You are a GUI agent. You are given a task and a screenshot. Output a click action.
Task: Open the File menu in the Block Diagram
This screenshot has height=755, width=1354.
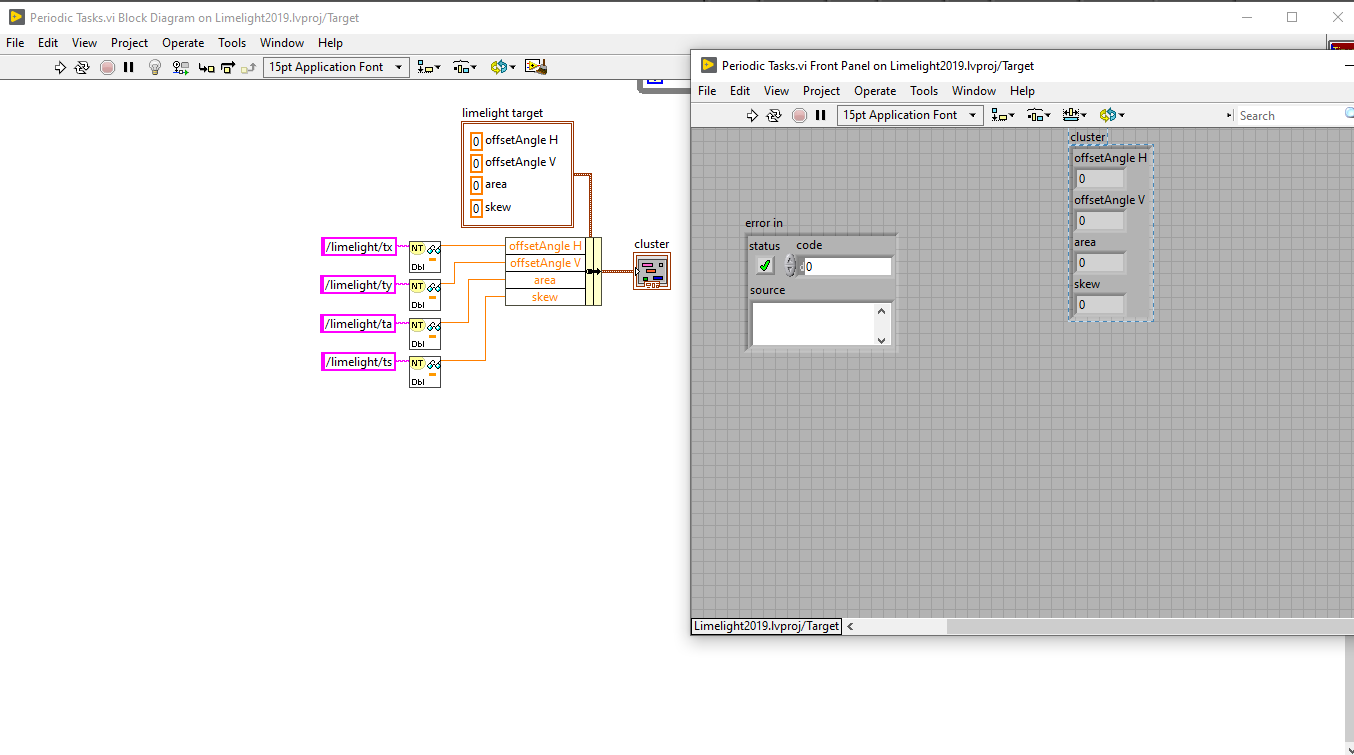[15, 43]
